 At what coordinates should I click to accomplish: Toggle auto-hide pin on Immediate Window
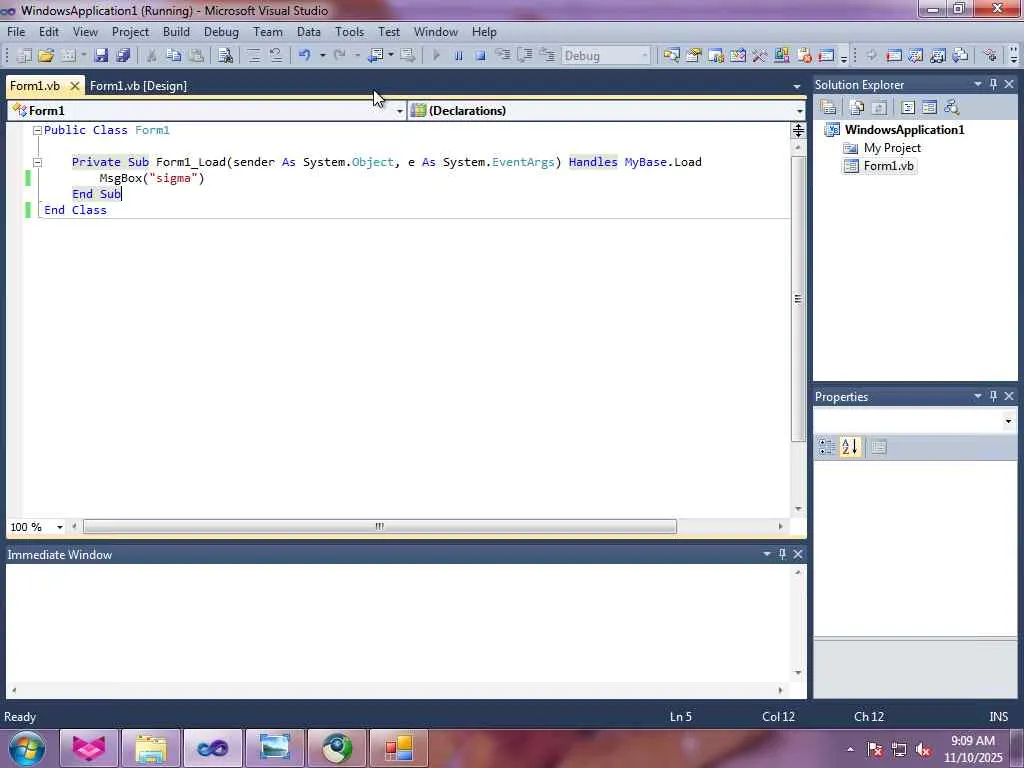tap(782, 554)
